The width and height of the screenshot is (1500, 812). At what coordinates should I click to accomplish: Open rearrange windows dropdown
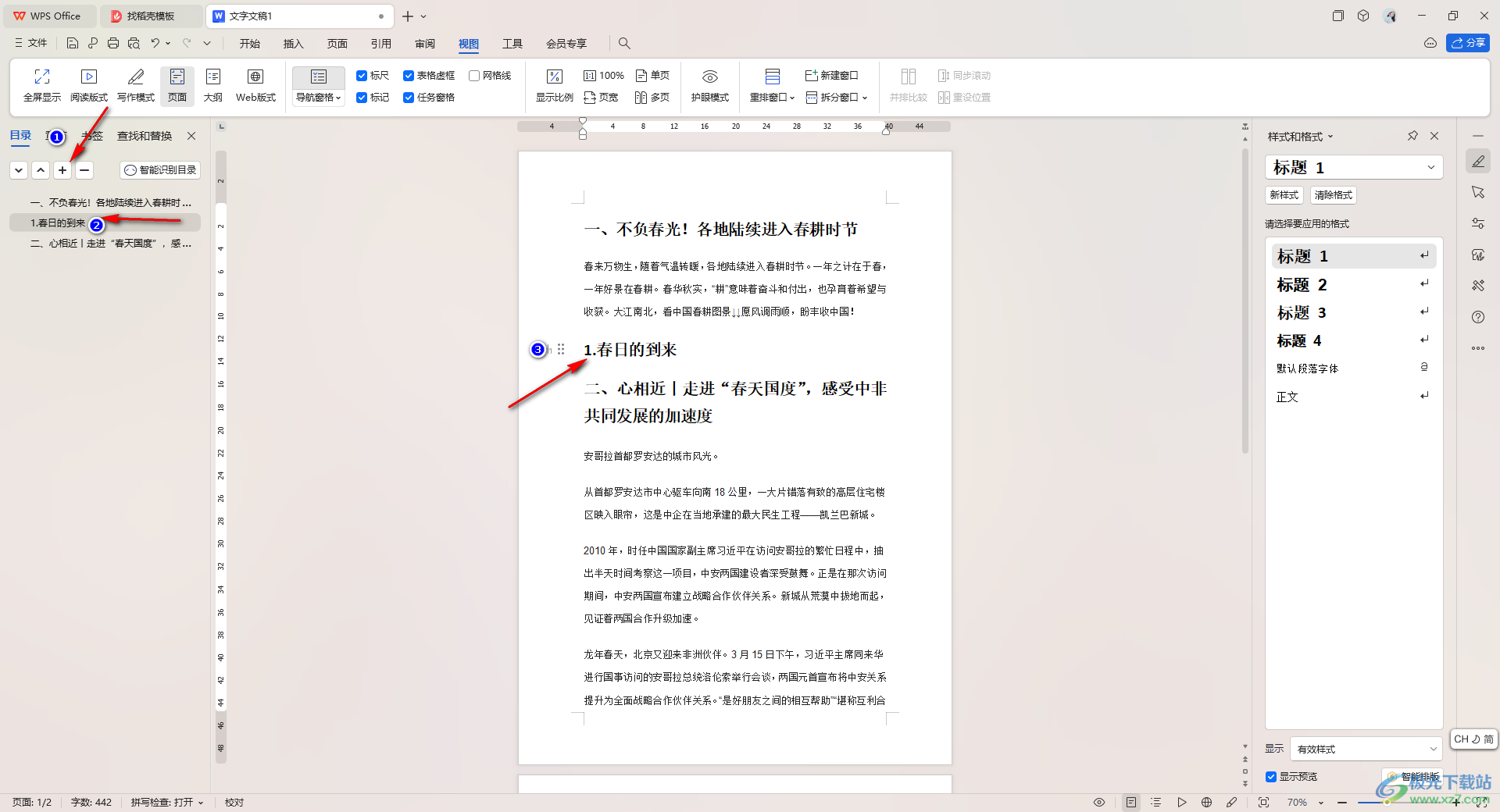click(x=772, y=98)
